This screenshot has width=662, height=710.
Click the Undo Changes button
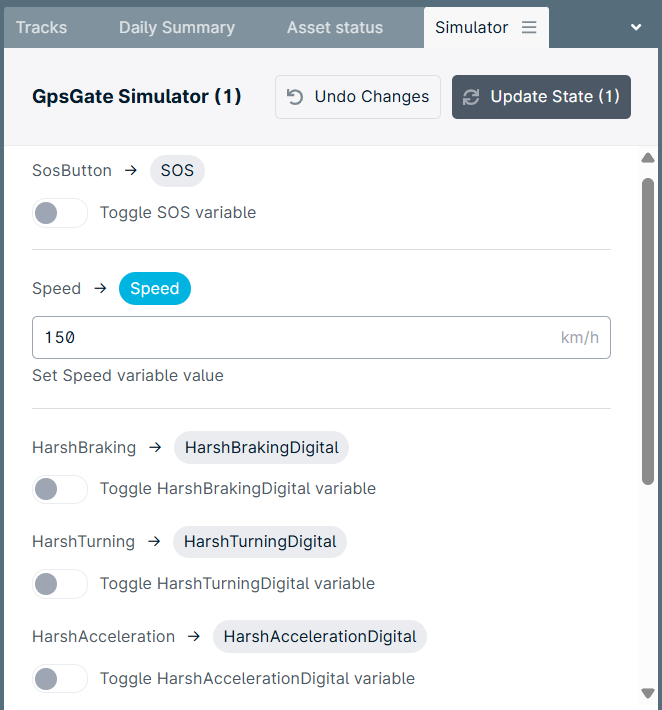point(358,97)
